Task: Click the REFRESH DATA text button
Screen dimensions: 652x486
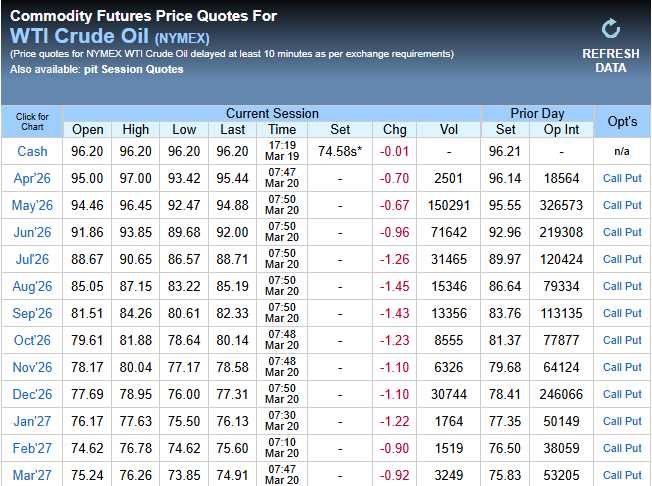Action: coord(611,60)
